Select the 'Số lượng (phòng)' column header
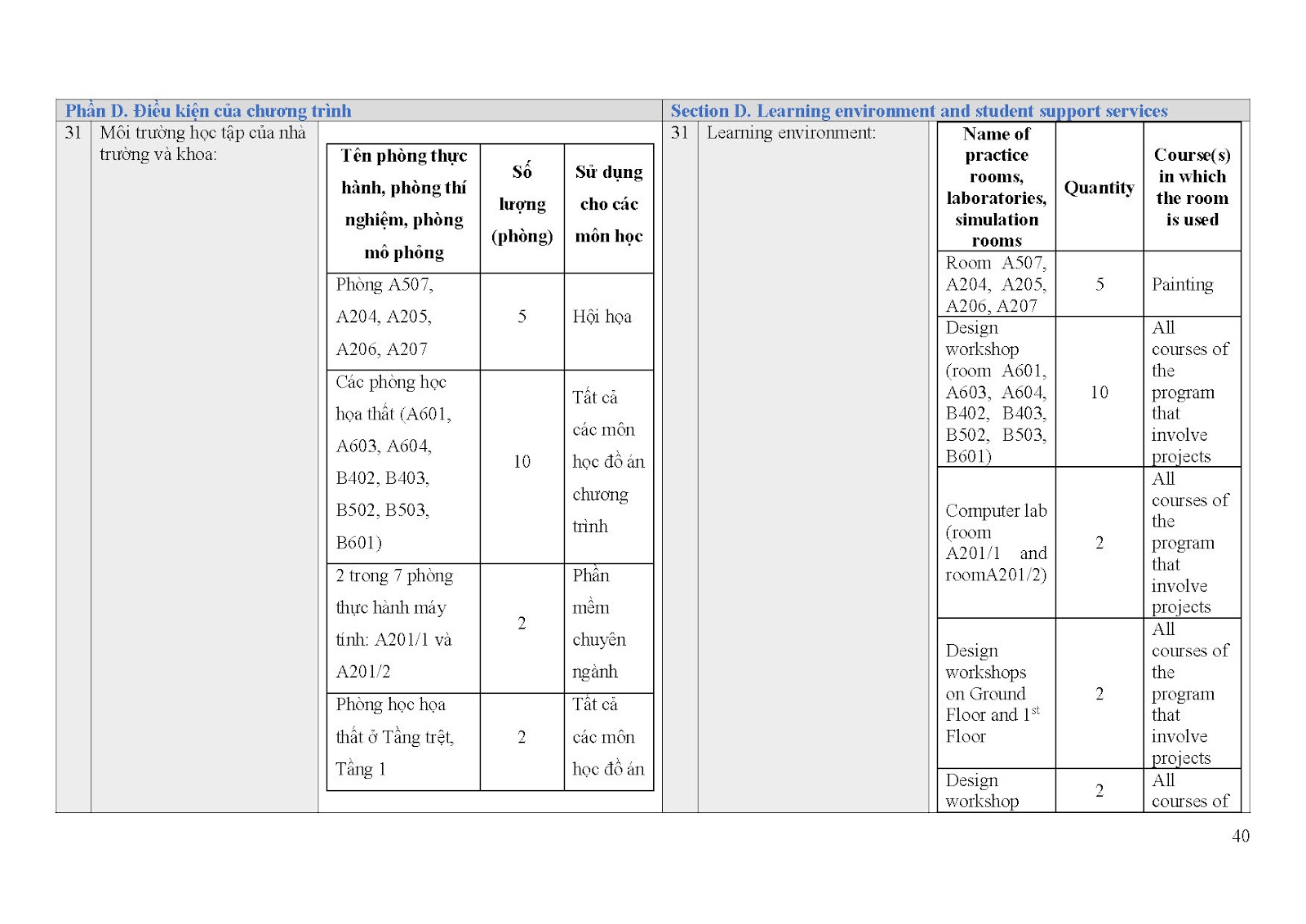1306x924 pixels. click(x=522, y=204)
